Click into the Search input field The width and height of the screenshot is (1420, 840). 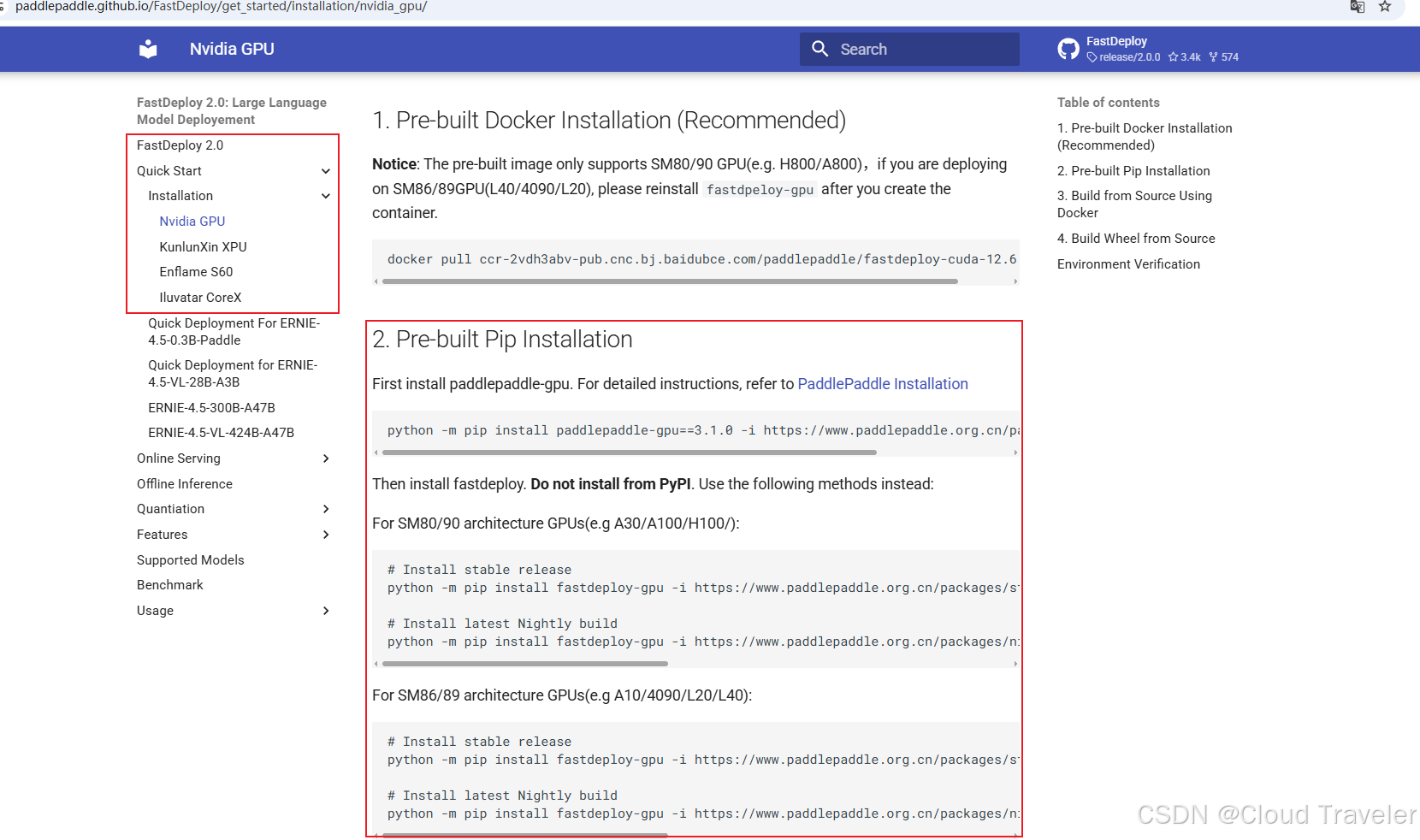(909, 49)
